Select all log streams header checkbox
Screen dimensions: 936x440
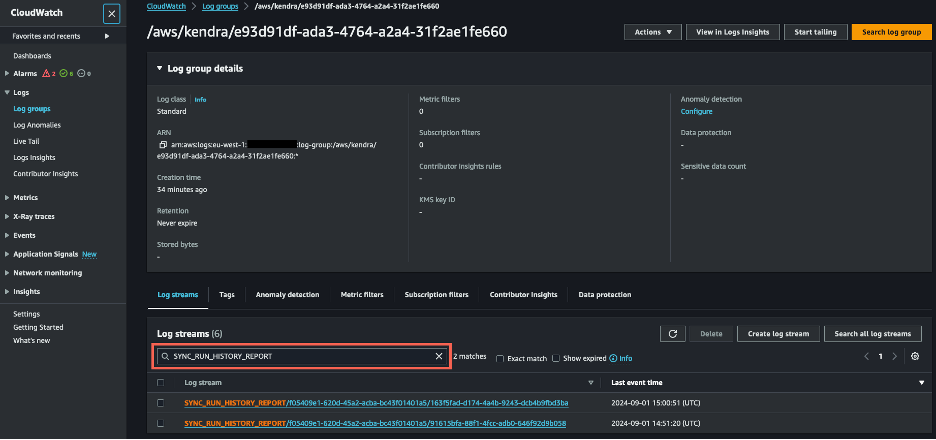[x=160, y=383]
